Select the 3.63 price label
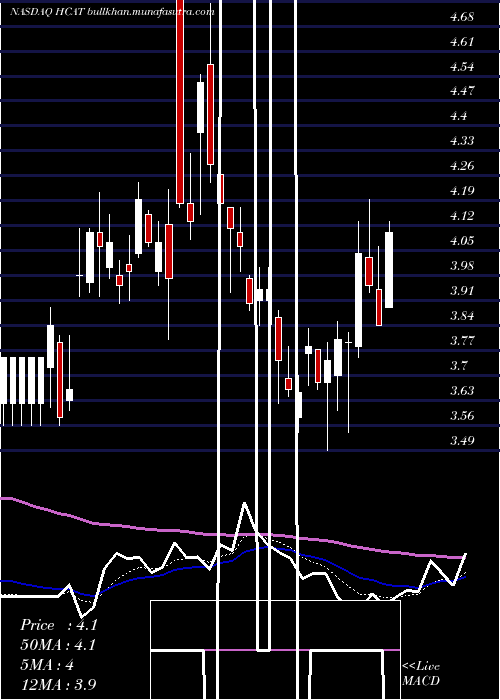Image resolution: width=500 pixels, height=700 pixels. 462,391
